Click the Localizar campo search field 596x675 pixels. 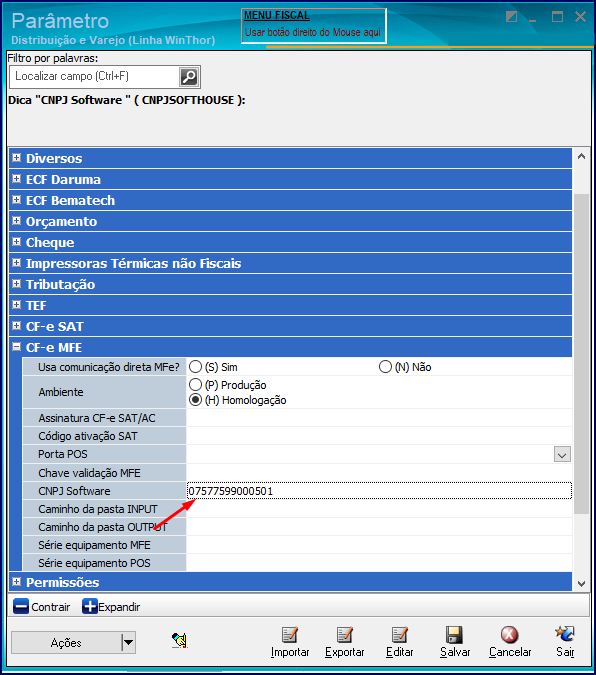(94, 77)
